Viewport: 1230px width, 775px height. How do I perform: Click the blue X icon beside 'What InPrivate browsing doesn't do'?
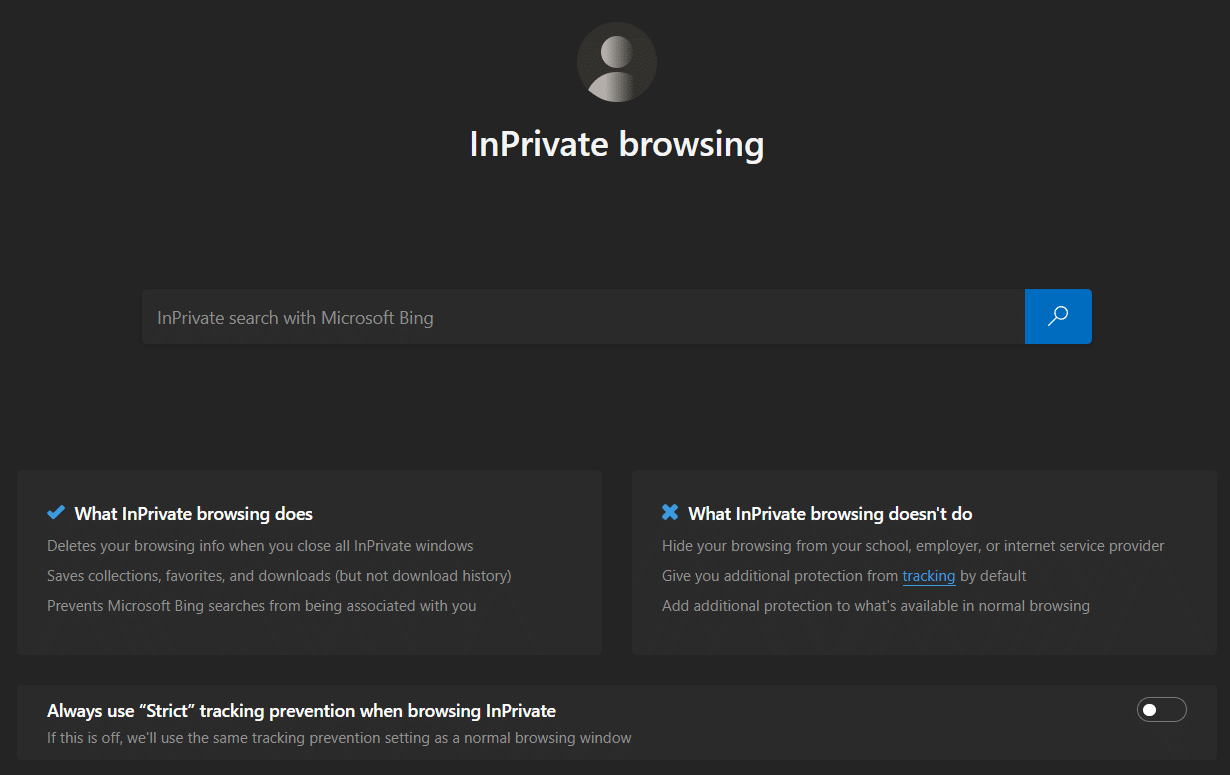coord(670,513)
